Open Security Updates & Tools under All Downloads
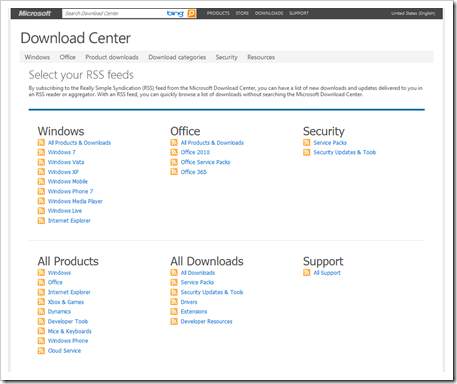Screen dimensions: 457x384 212,292
